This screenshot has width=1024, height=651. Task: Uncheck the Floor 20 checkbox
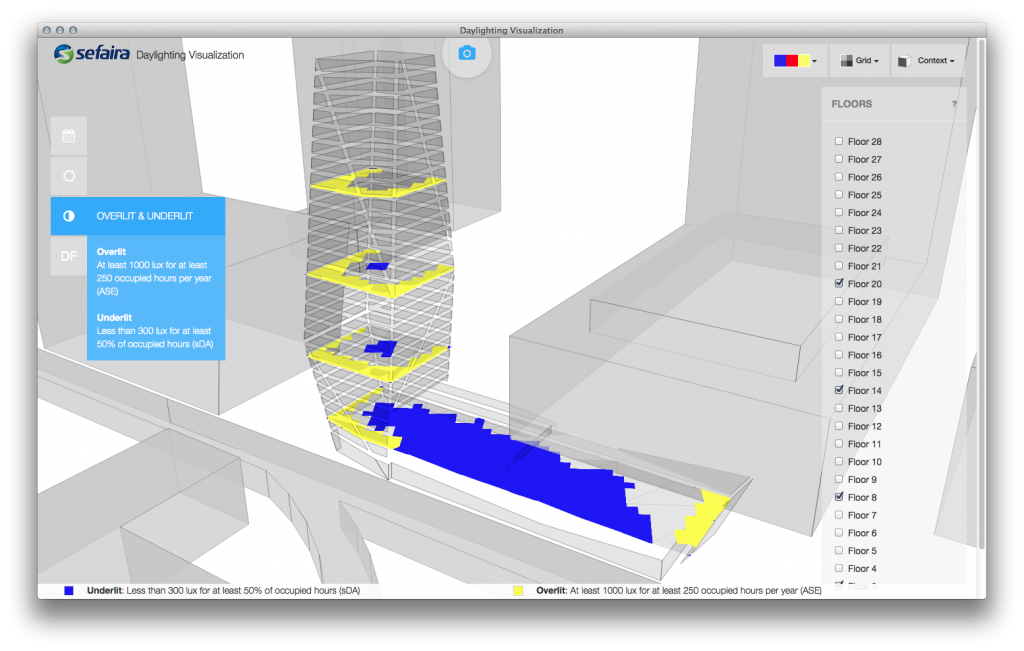pos(839,284)
